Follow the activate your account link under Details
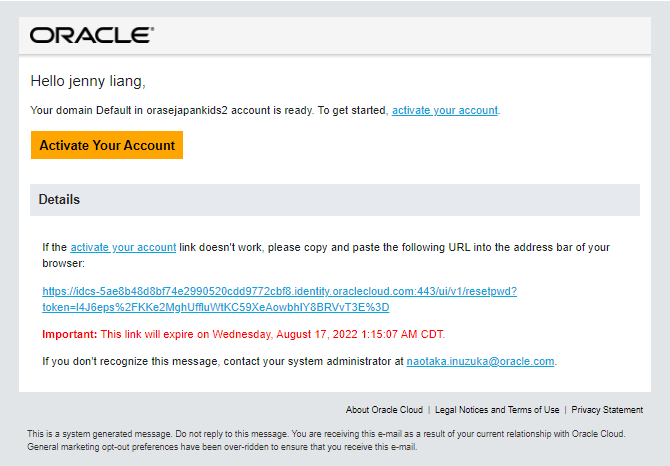Image resolution: width=670 pixels, height=466 pixels. click(123, 247)
